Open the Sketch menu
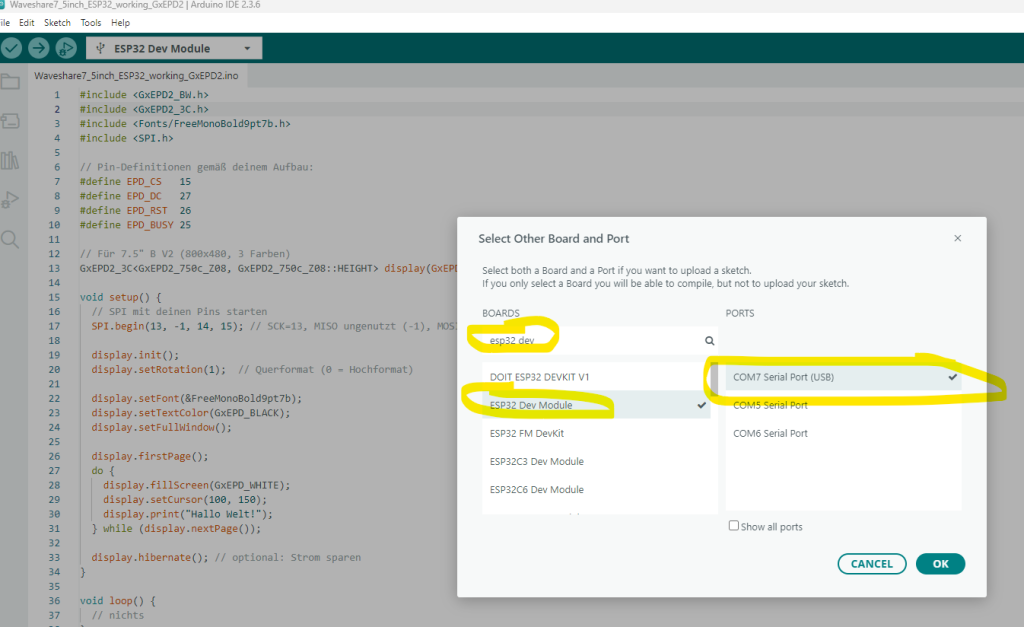 point(57,23)
